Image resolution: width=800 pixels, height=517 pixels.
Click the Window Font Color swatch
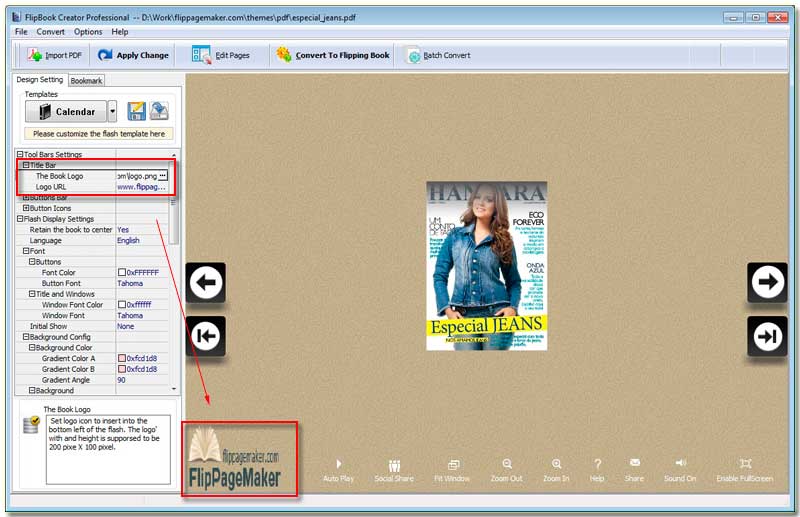(122, 304)
